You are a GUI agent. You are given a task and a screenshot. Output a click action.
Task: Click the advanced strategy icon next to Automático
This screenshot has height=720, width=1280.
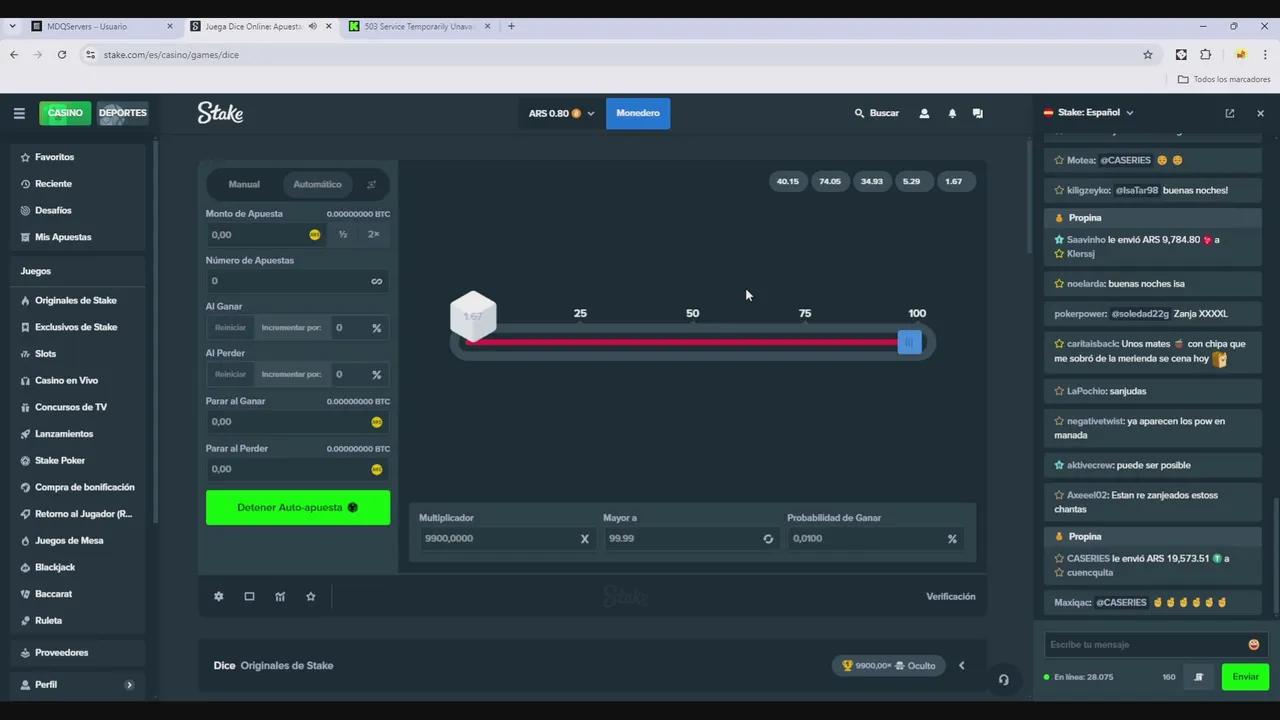pyautogui.click(x=371, y=184)
